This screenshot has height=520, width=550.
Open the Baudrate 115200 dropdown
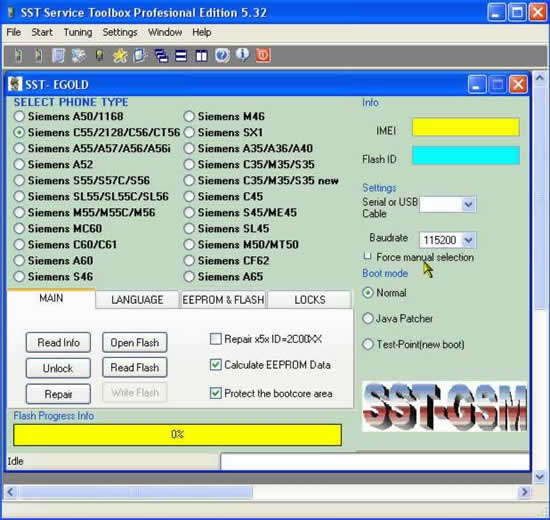click(x=469, y=240)
